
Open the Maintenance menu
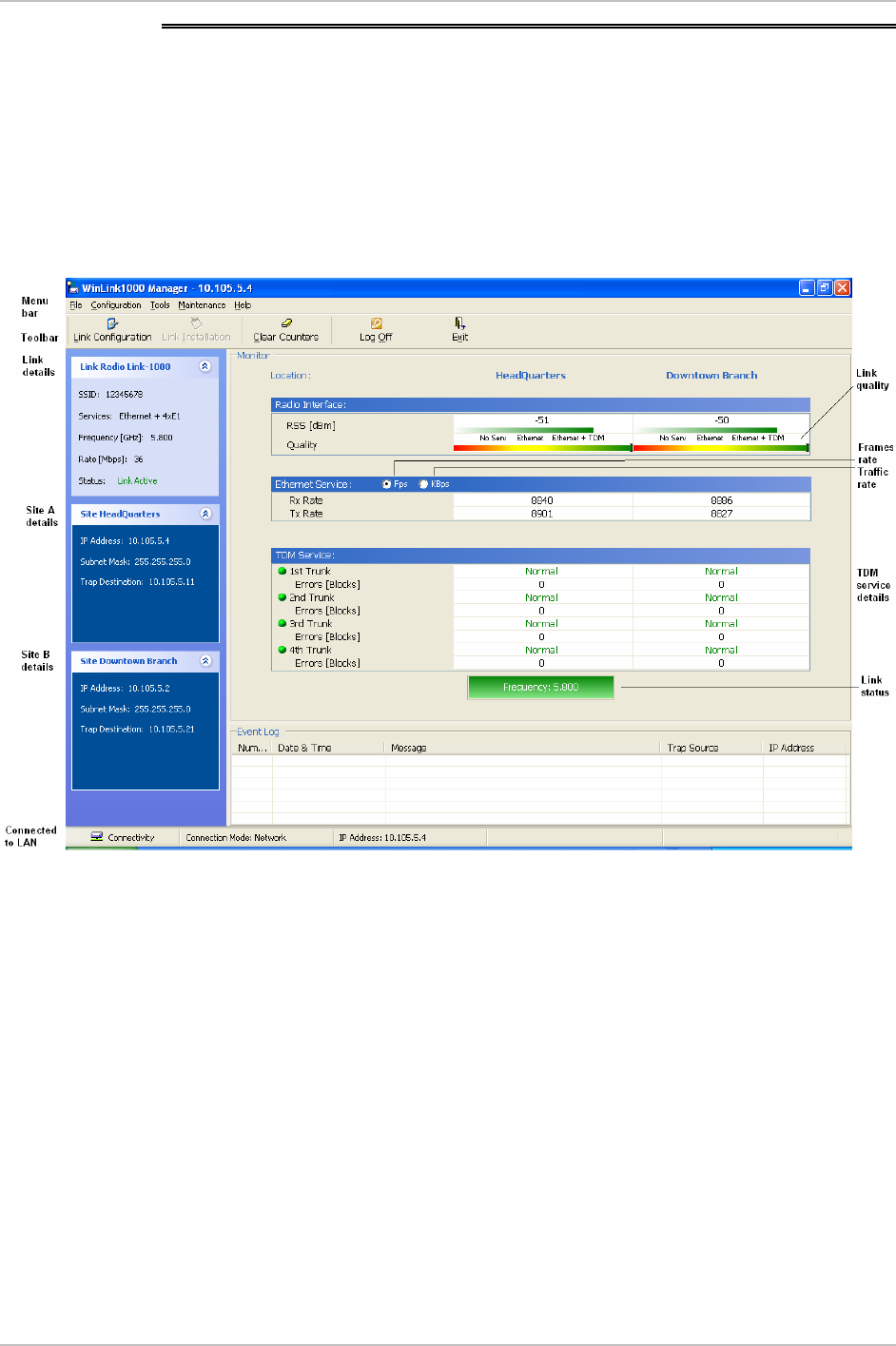click(x=202, y=305)
